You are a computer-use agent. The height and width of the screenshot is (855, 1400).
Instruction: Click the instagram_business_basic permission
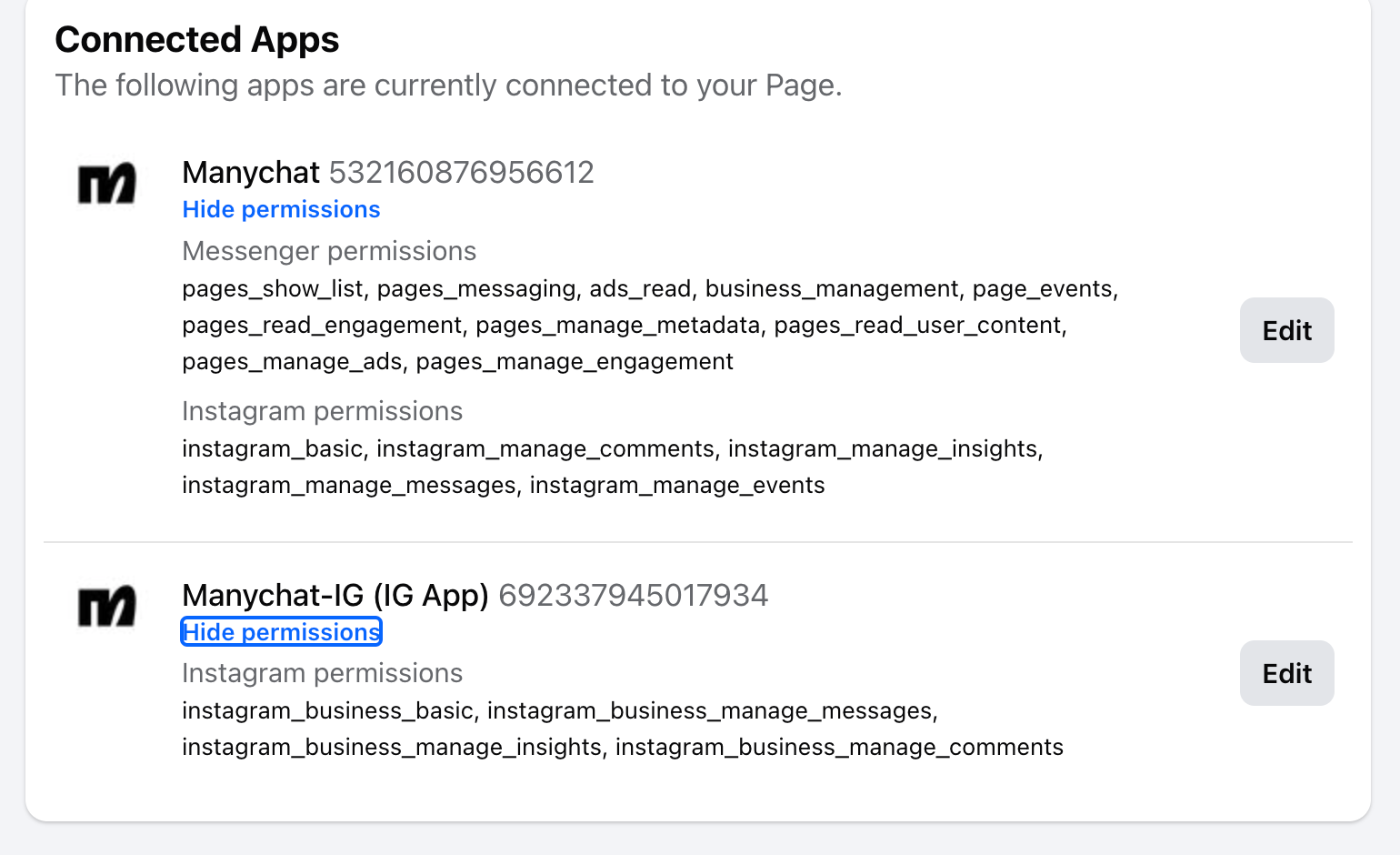327,710
